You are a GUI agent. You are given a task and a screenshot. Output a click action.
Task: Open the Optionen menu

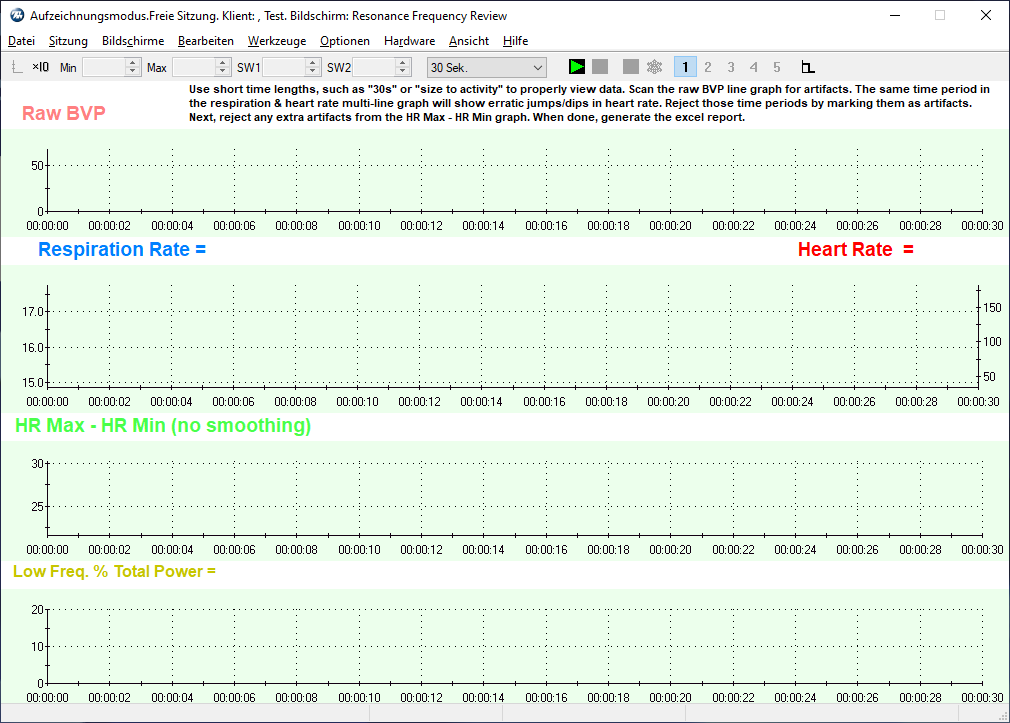tap(345, 41)
